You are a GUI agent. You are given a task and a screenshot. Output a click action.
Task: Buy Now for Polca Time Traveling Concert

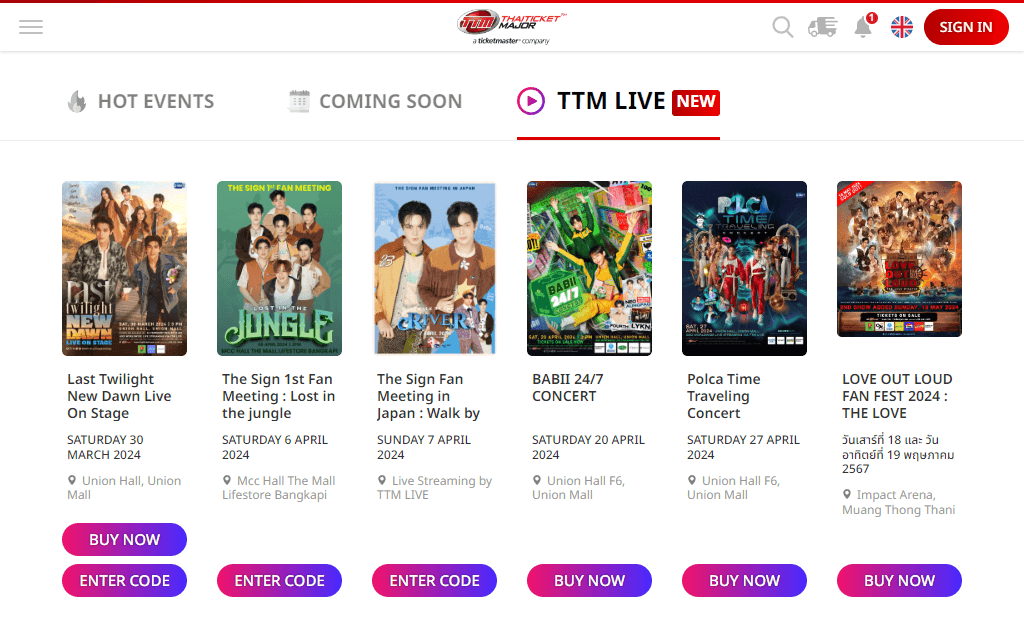pyautogui.click(x=744, y=580)
